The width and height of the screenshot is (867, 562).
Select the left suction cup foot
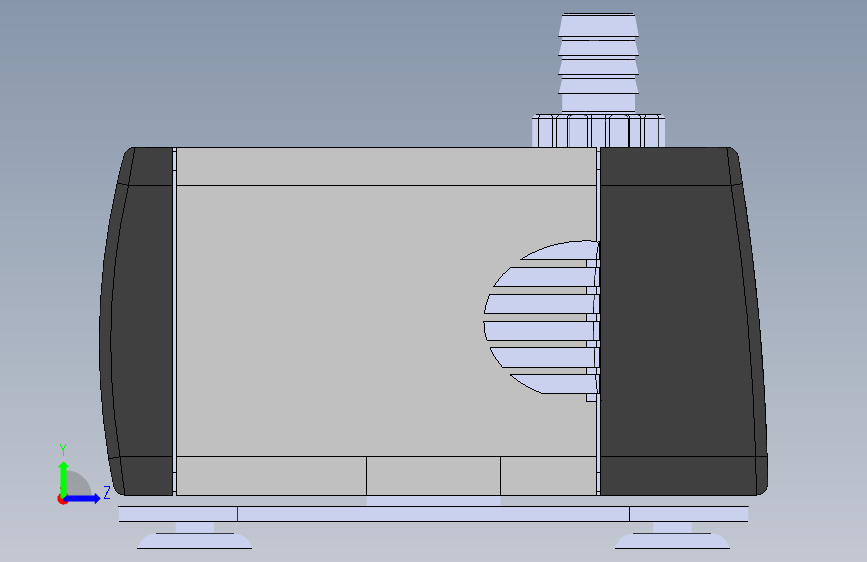click(x=195, y=535)
